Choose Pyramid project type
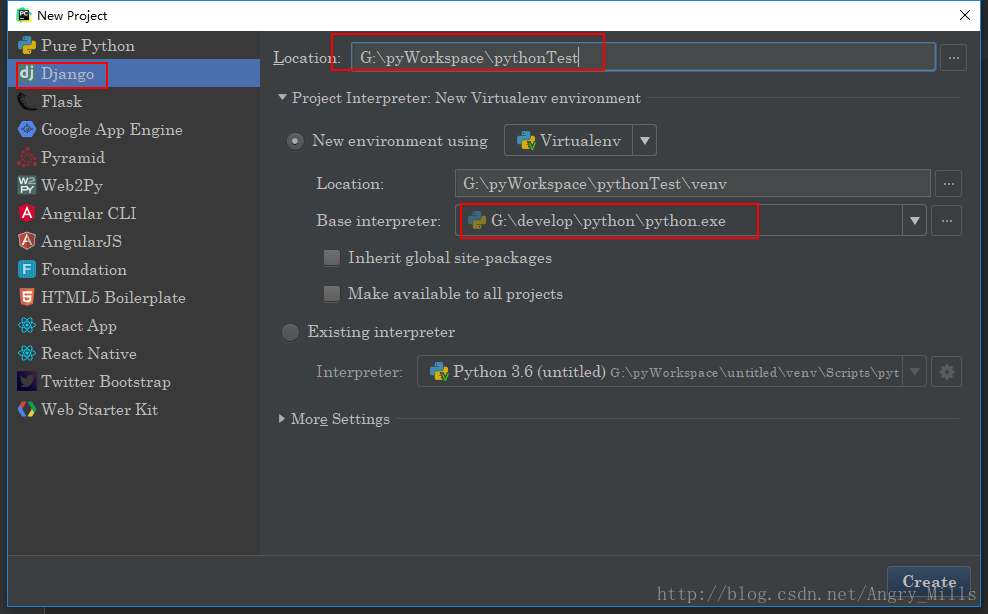 click(134, 158)
